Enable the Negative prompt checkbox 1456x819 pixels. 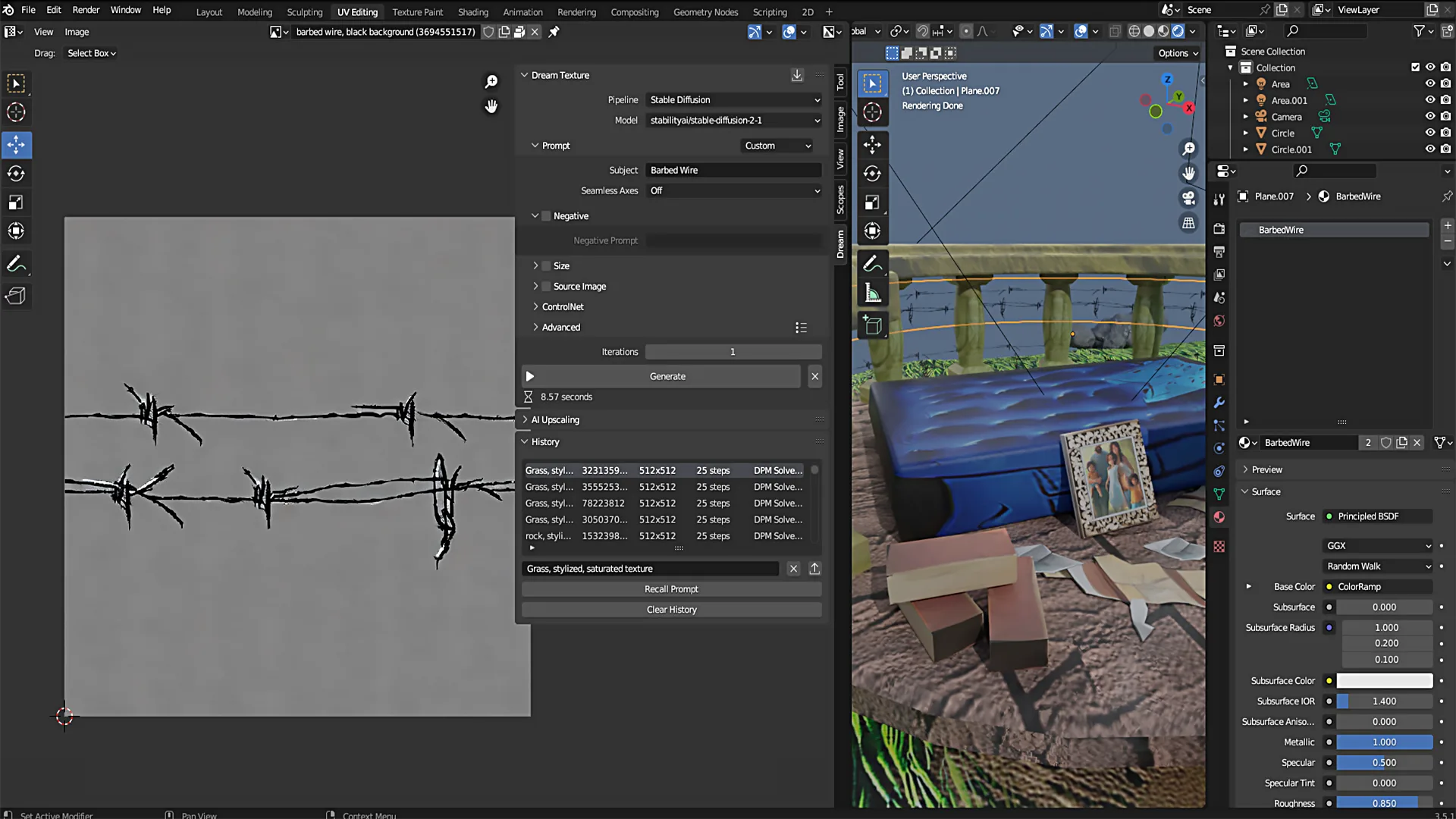pyautogui.click(x=546, y=215)
